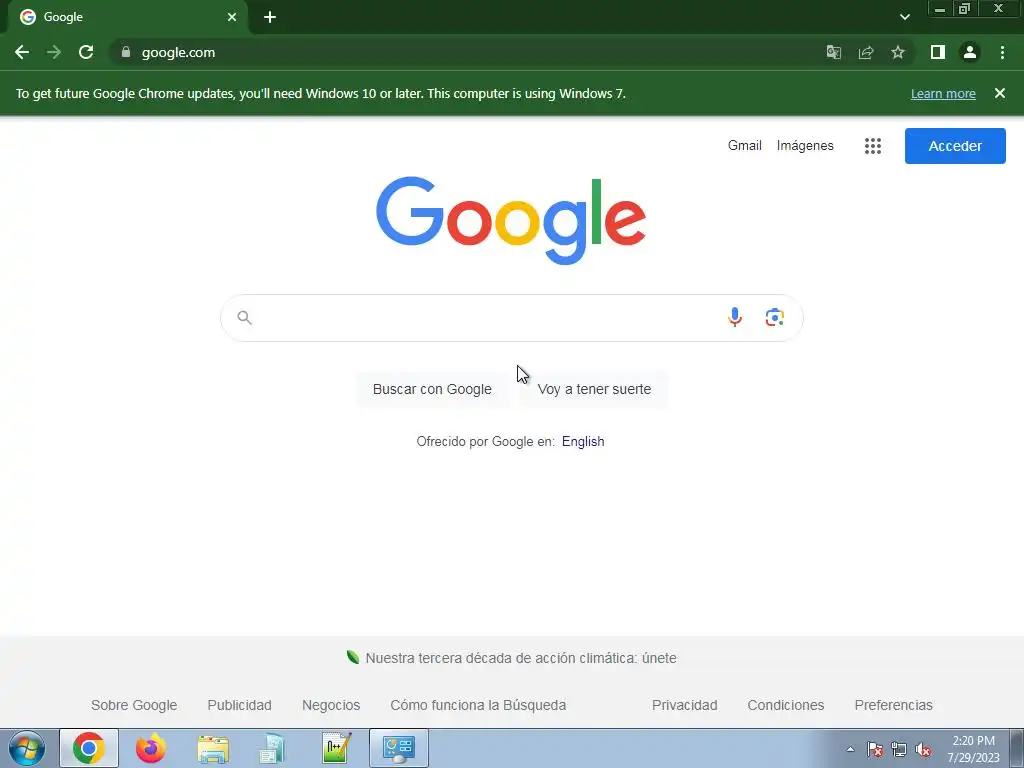Open the Imágenes link
This screenshot has height=768, width=1024.
coord(805,146)
